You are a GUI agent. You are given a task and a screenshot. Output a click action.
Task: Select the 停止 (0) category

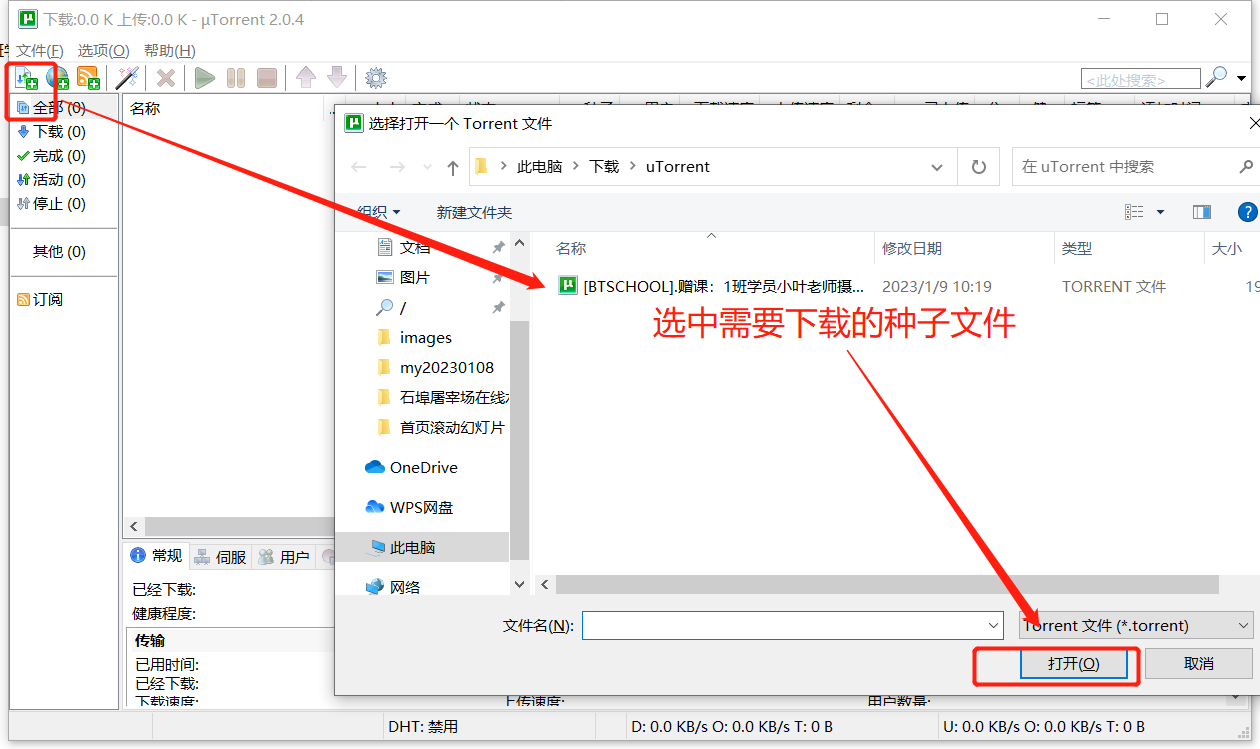coord(64,203)
